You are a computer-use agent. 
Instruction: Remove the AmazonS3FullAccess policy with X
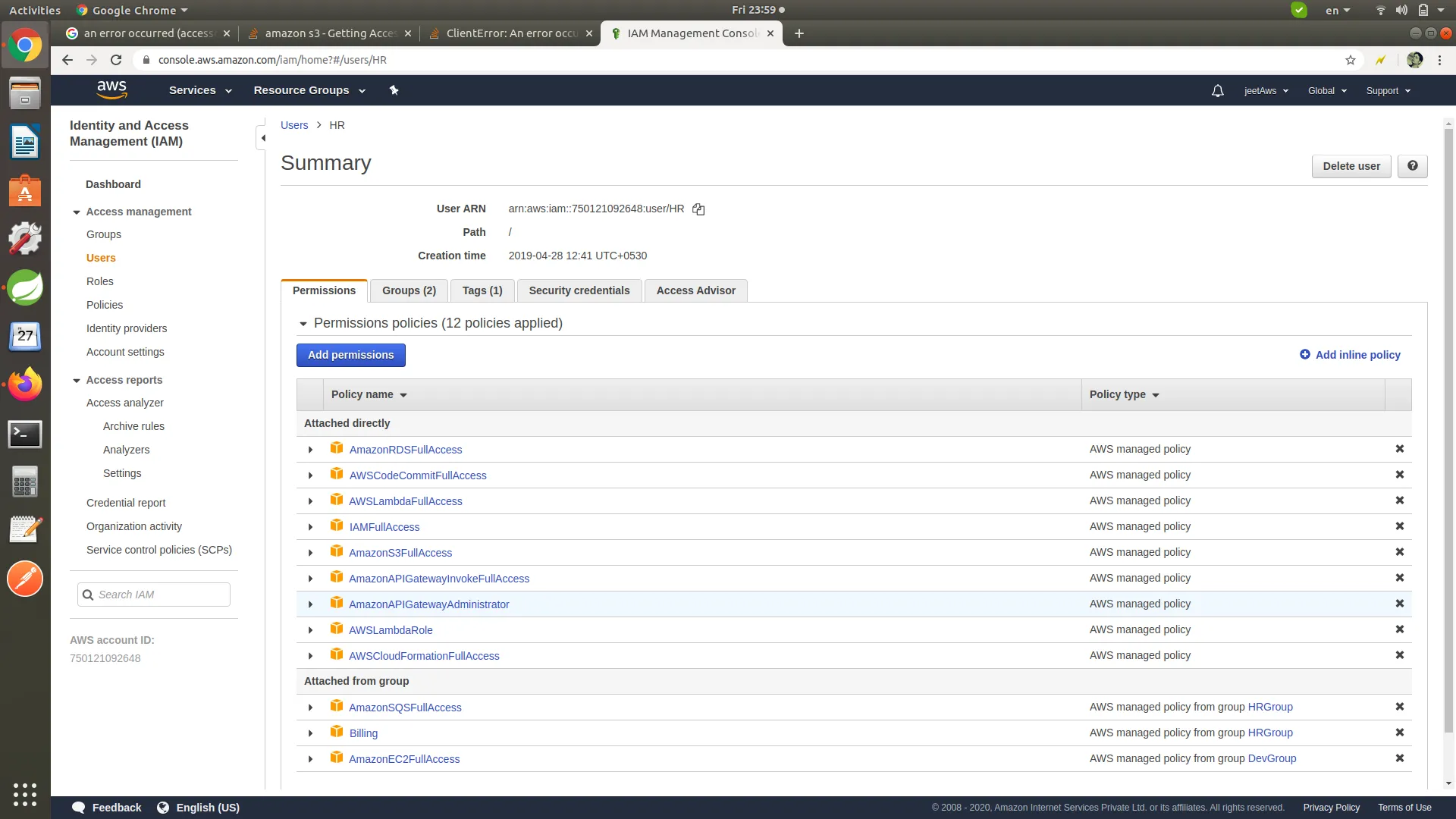coord(1399,552)
